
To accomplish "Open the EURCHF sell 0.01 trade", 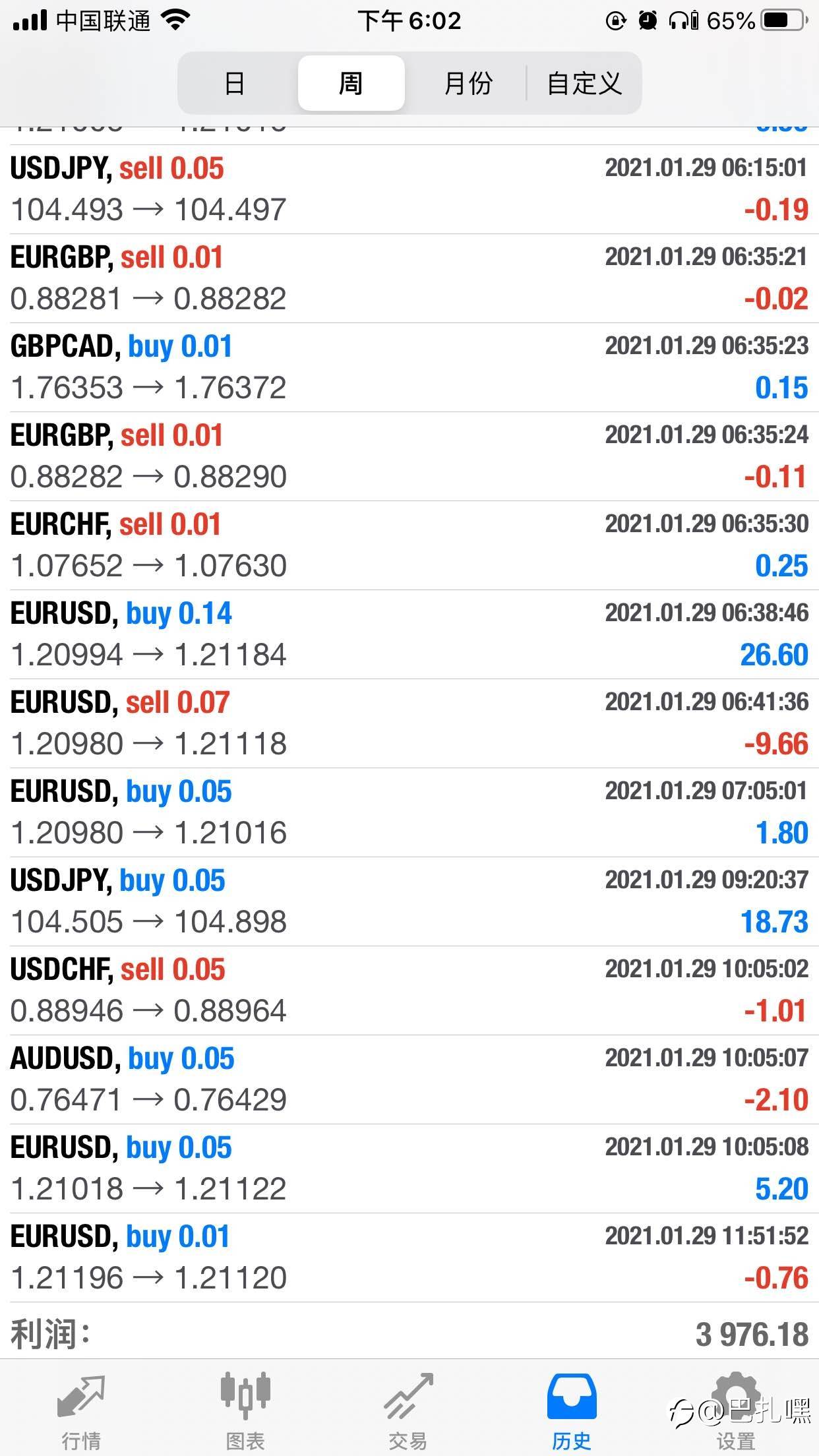I will click(409, 545).
